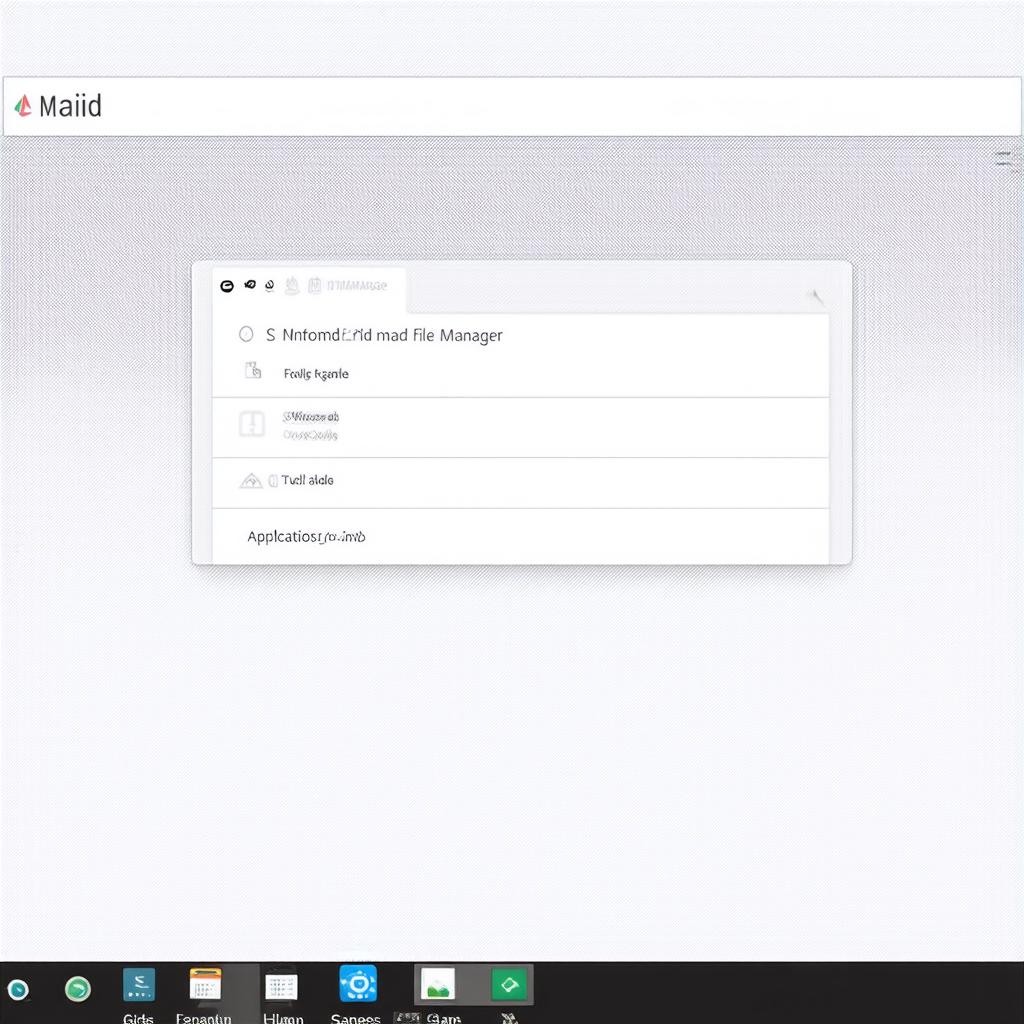Click the first round black icon in dialog tab
This screenshot has height=1024, width=1024.
coord(227,286)
